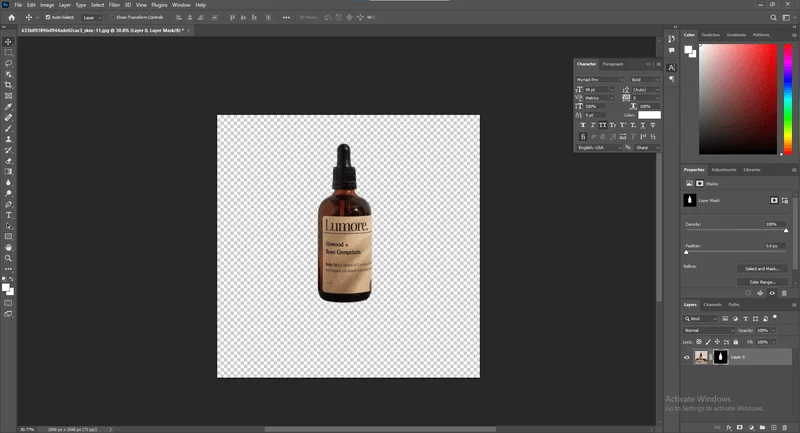Open Normal blend mode dropdown
Screen dimensions: 800x433
pyautogui.click(x=709, y=330)
